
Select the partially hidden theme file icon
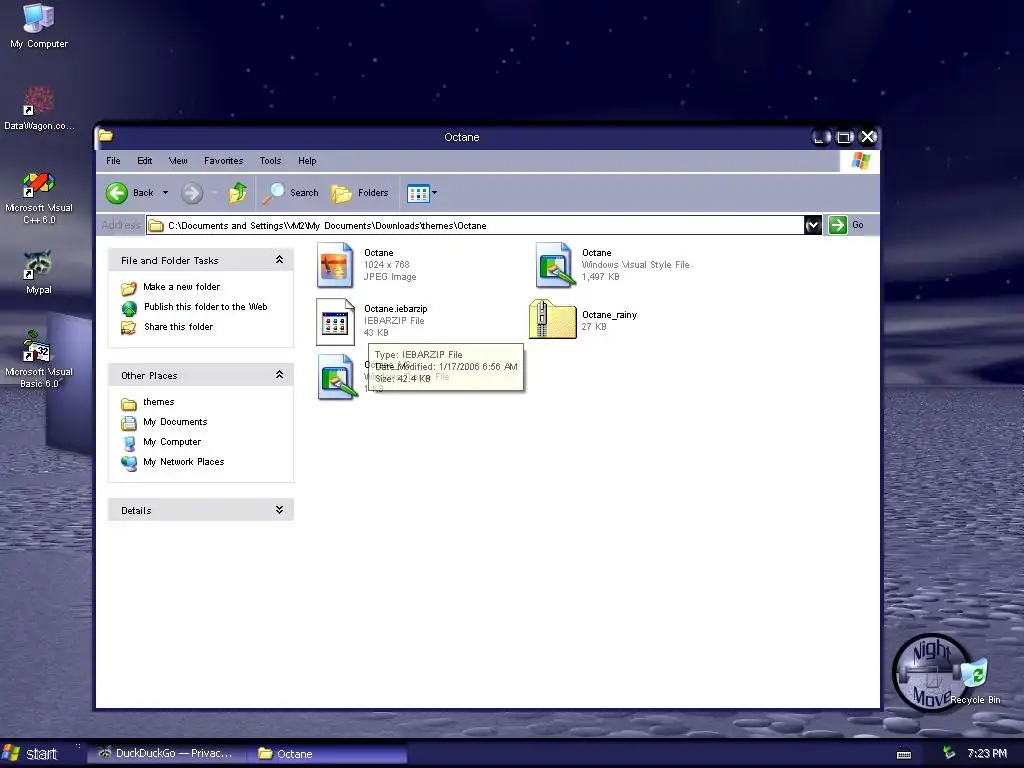337,377
